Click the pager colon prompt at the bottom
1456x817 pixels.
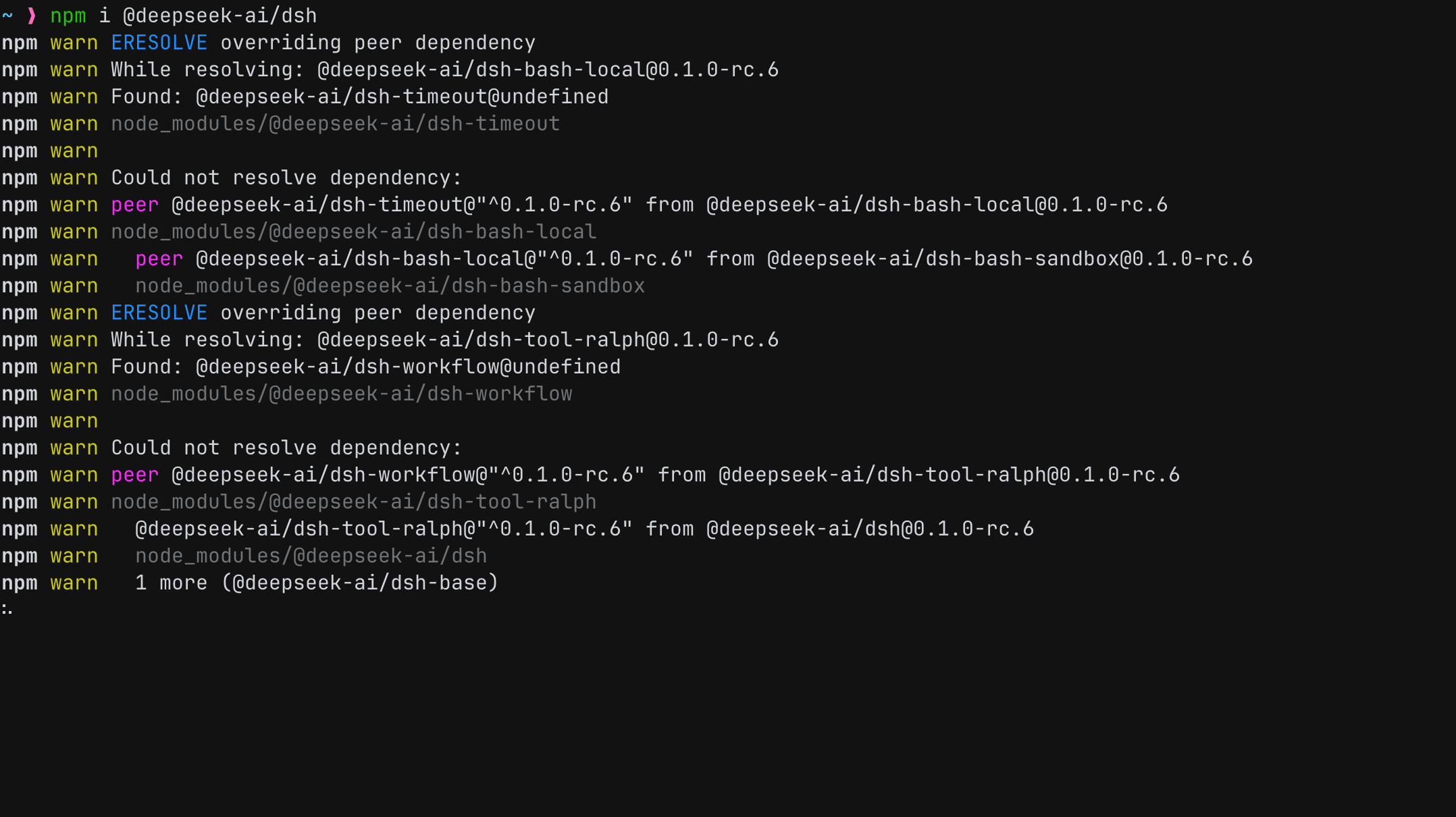[x=7, y=609]
